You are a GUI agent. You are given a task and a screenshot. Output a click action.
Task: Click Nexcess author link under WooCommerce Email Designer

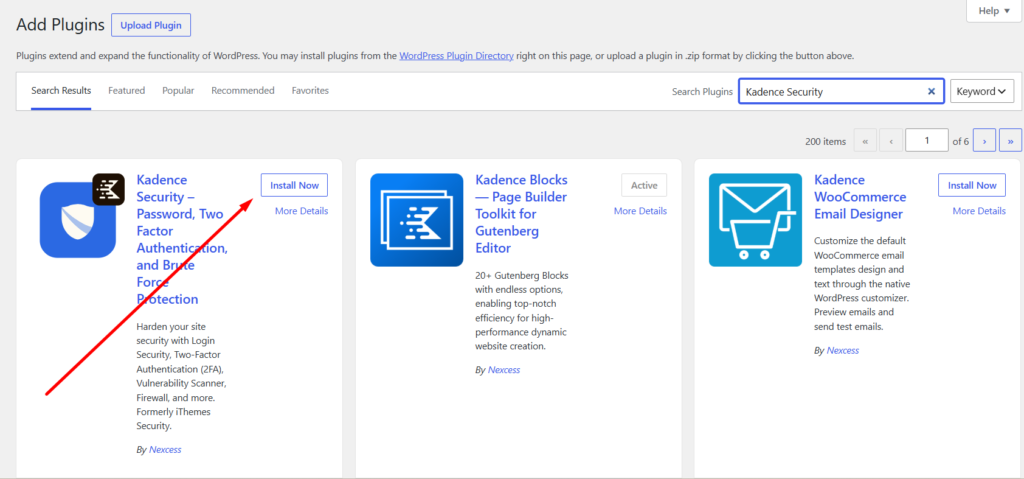coord(842,350)
